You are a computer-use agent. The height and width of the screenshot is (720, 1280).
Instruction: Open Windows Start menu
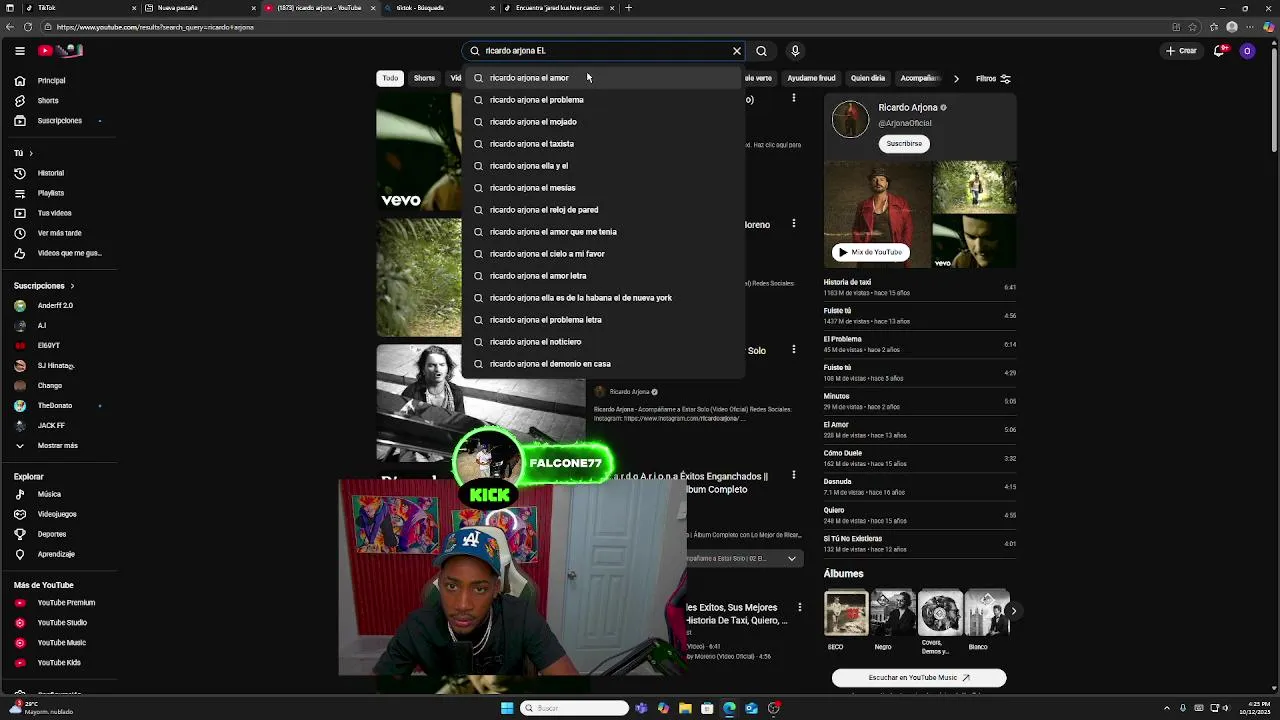pyautogui.click(x=507, y=708)
